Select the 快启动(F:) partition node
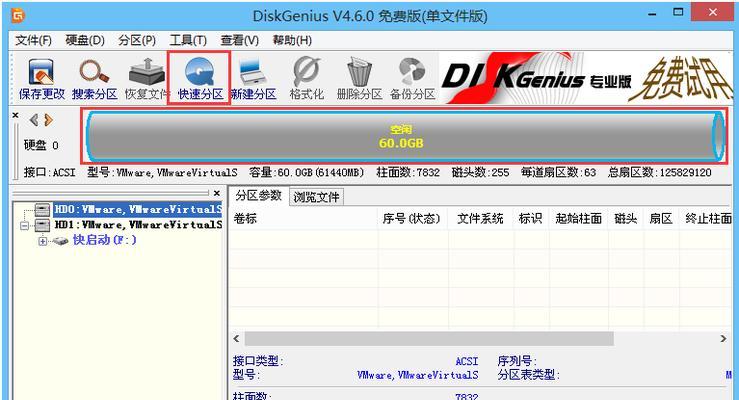 (x=104, y=240)
